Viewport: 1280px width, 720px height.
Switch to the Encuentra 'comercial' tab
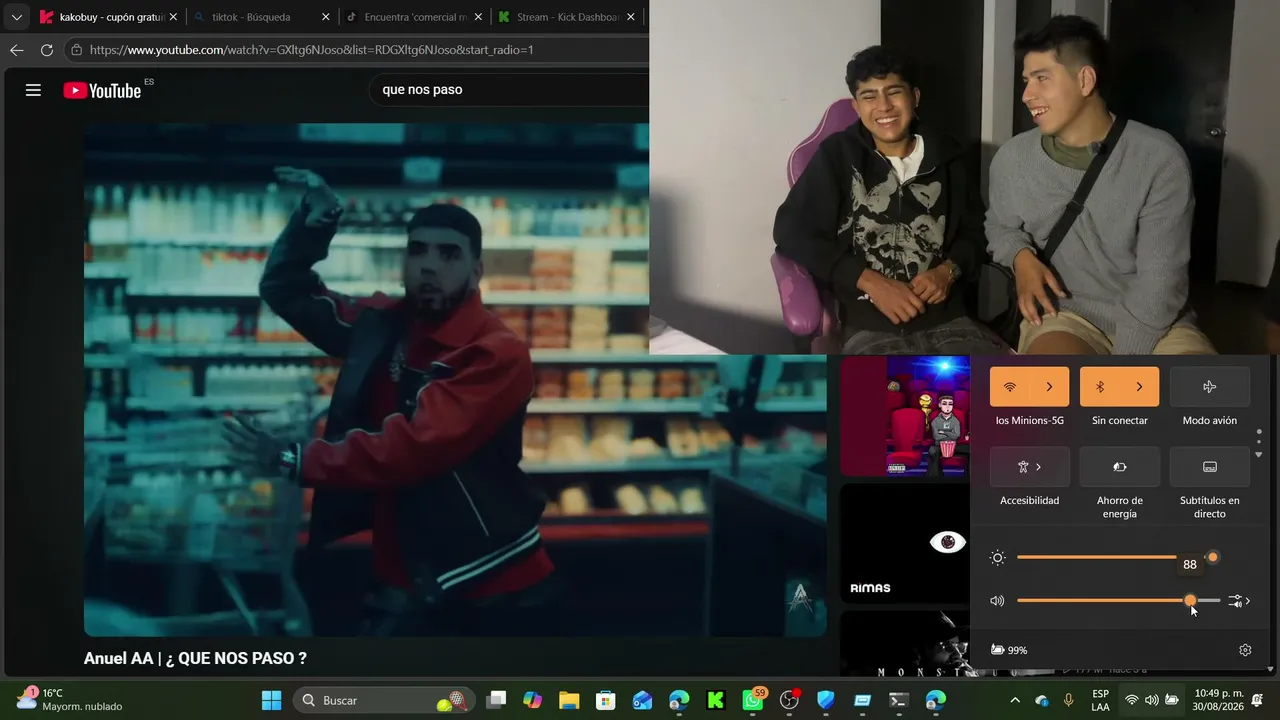[x=413, y=17]
